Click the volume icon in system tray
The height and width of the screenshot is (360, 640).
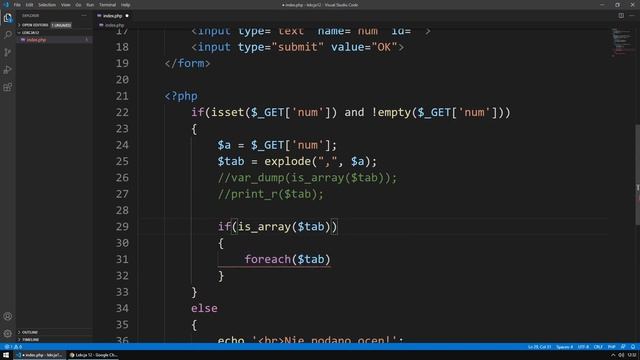pos(621,355)
